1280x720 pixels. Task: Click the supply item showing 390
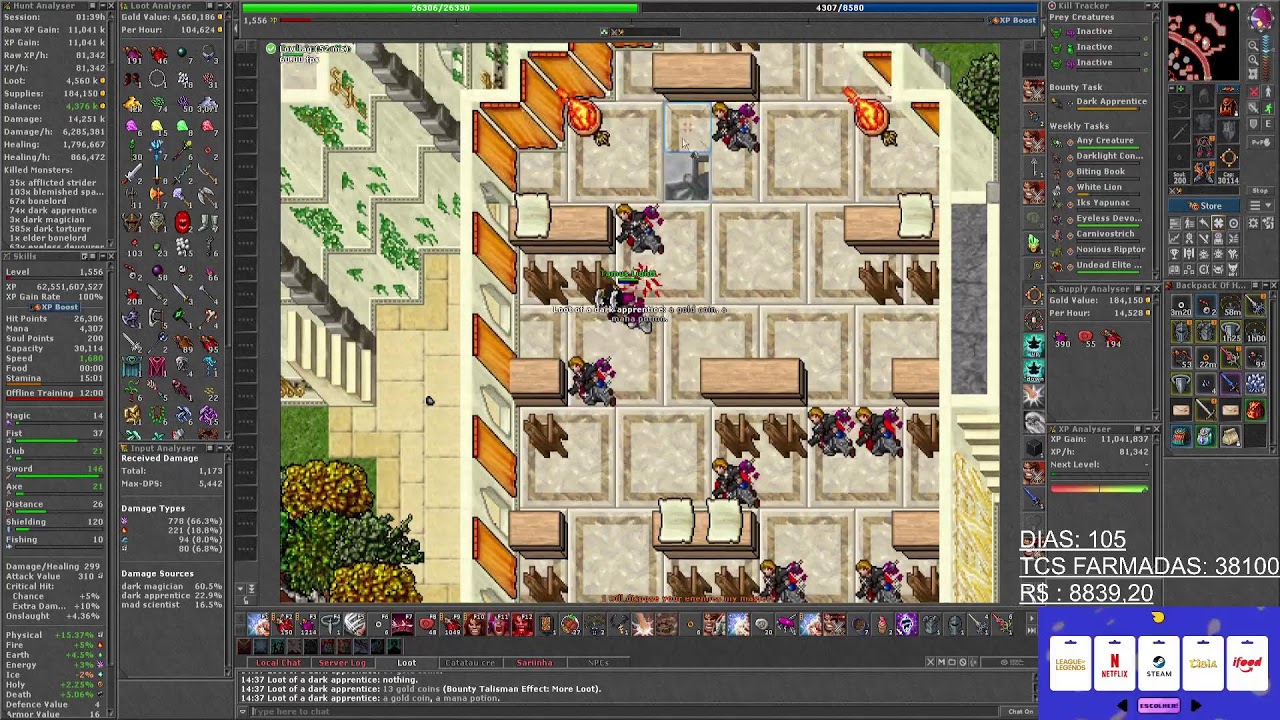[1061, 339]
